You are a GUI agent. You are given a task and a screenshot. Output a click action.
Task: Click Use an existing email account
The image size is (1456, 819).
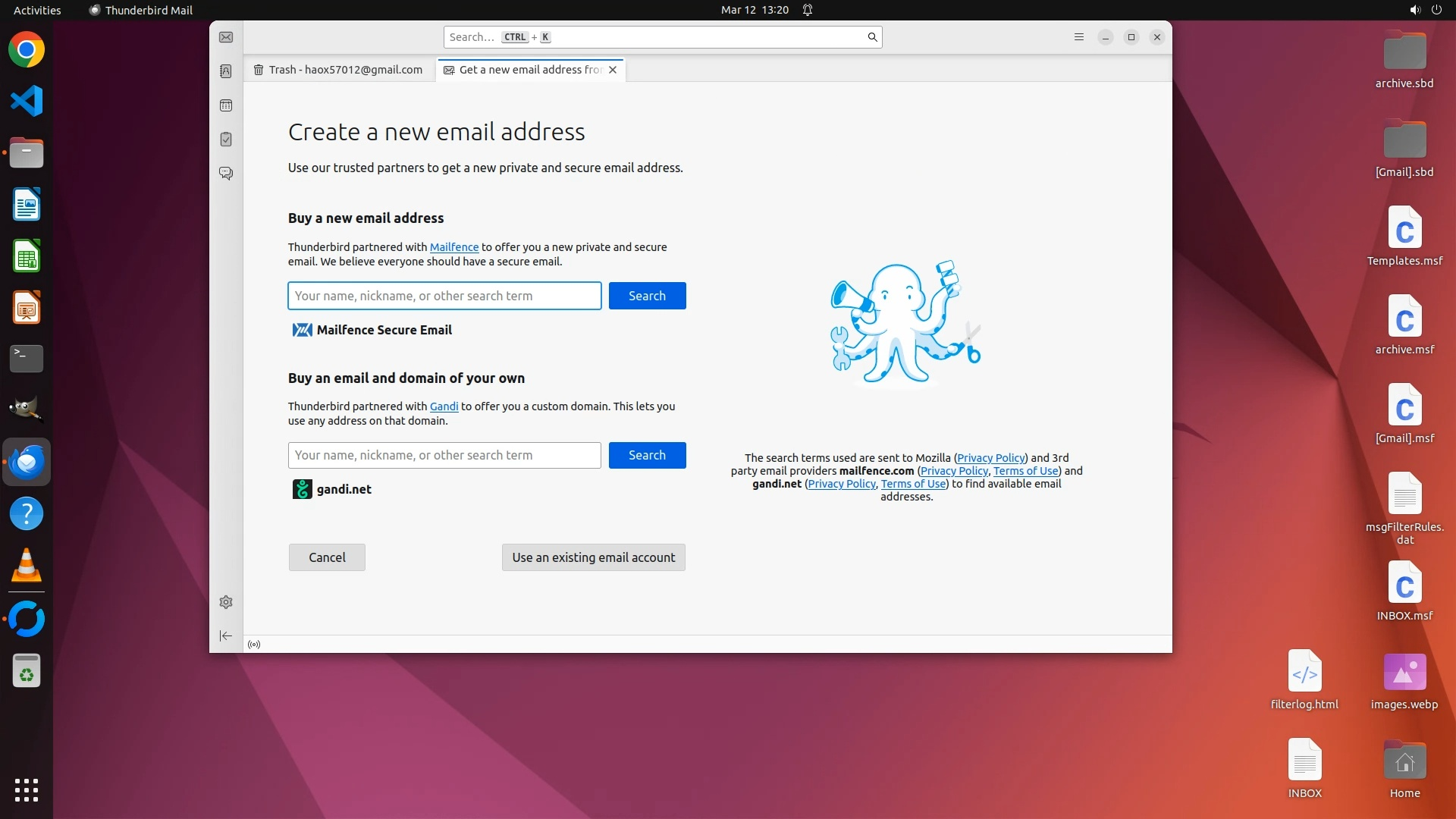coord(593,557)
